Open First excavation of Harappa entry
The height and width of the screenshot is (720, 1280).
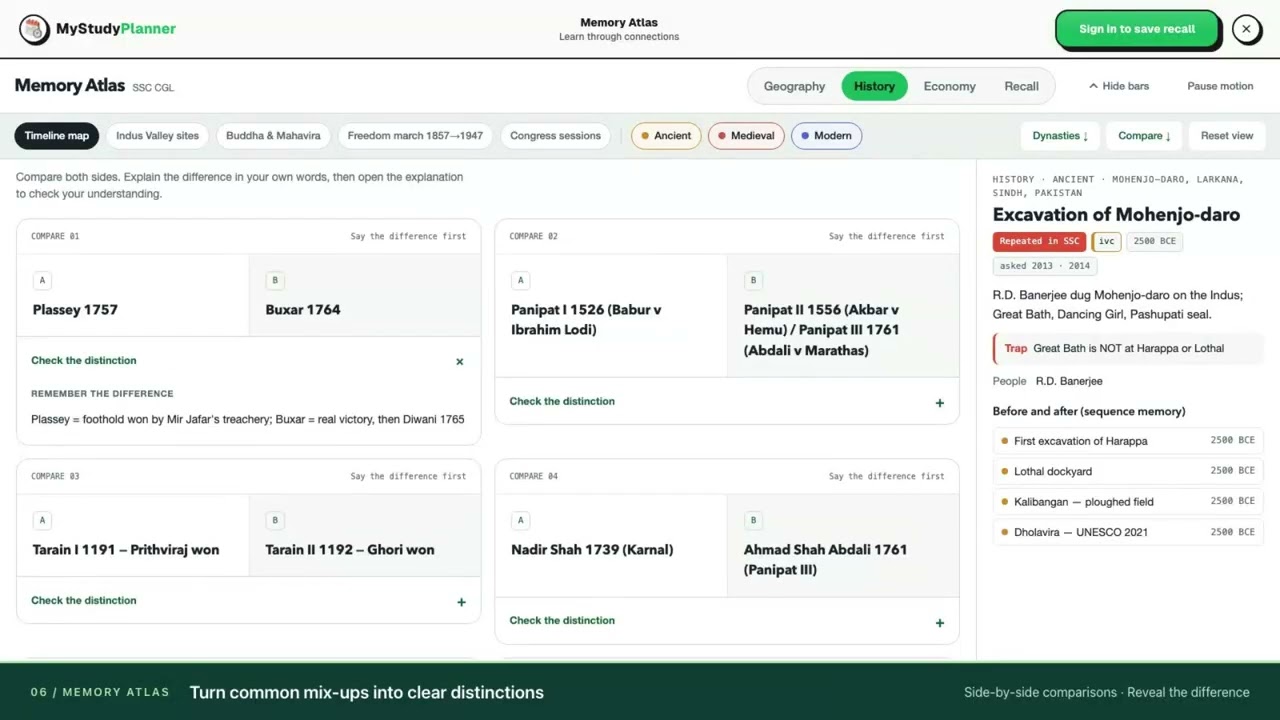tap(1128, 441)
